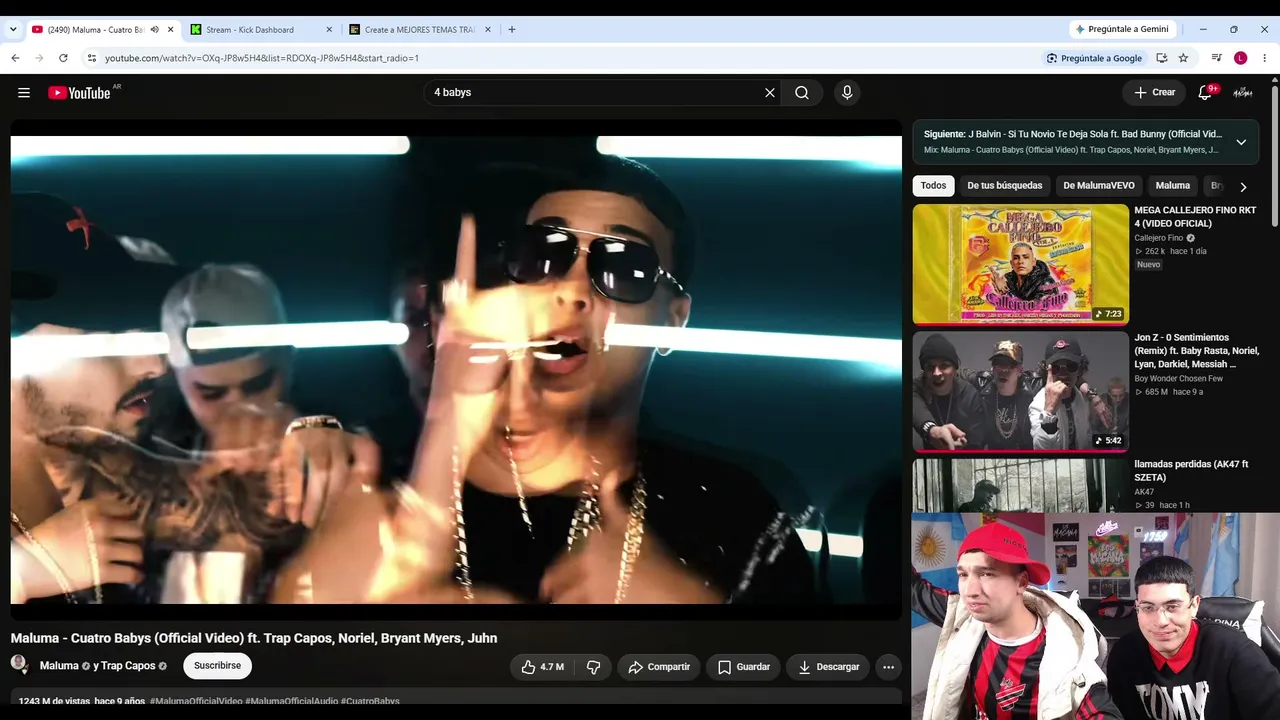Reload the current page
This screenshot has width=1280, height=720.
[x=63, y=58]
